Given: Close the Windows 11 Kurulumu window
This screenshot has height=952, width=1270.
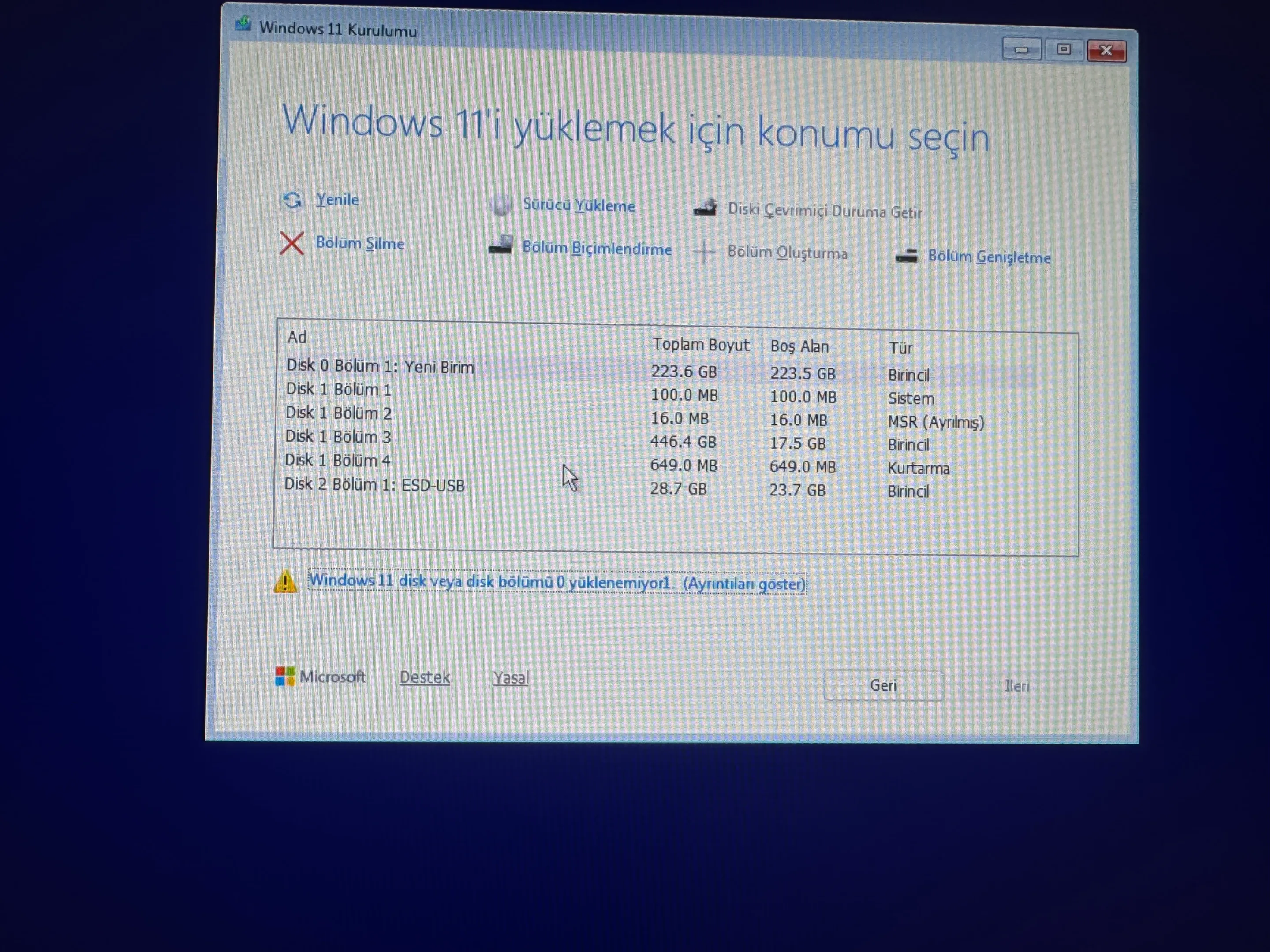Looking at the screenshot, I should coord(1106,51).
